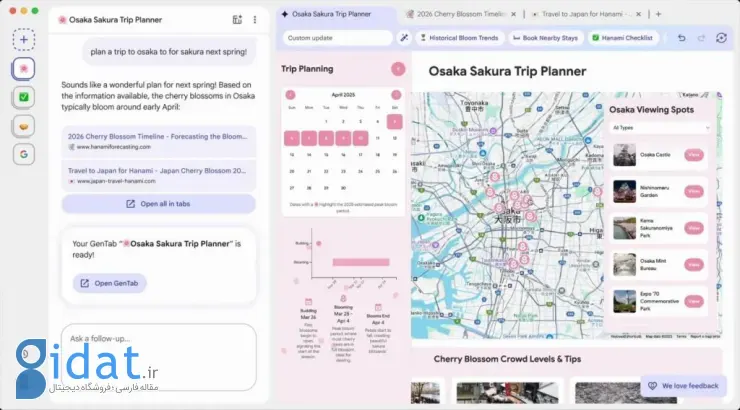Image resolution: width=740 pixels, height=410 pixels.
Task: Click the We love feedback button
Action: click(x=681, y=386)
